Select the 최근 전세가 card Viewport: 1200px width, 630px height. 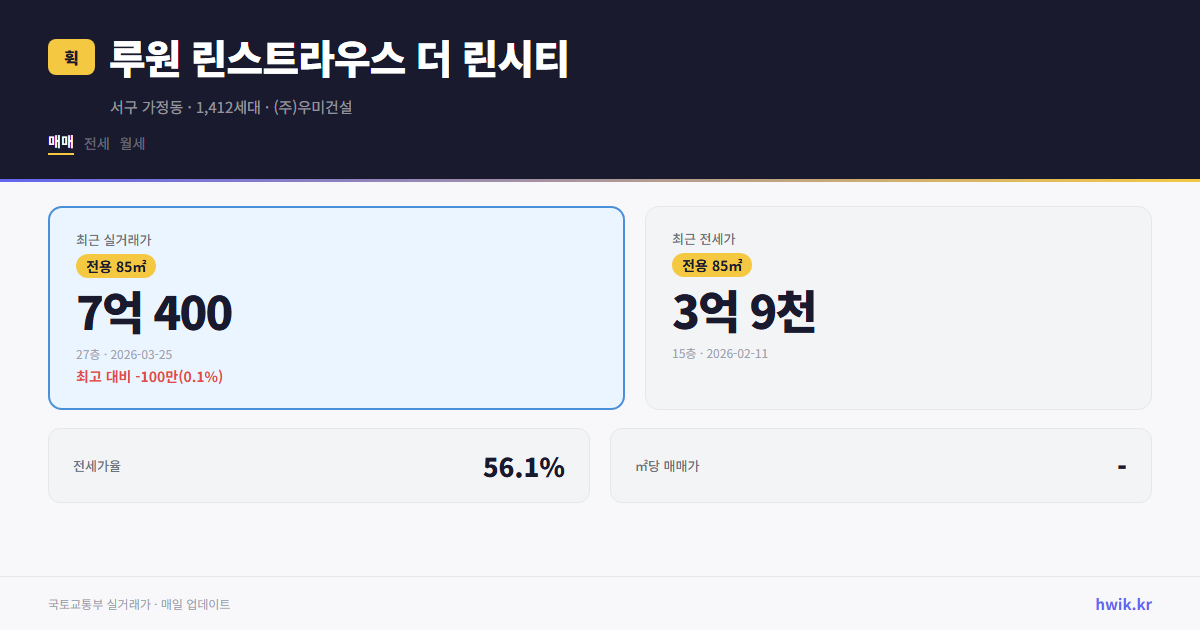898,307
